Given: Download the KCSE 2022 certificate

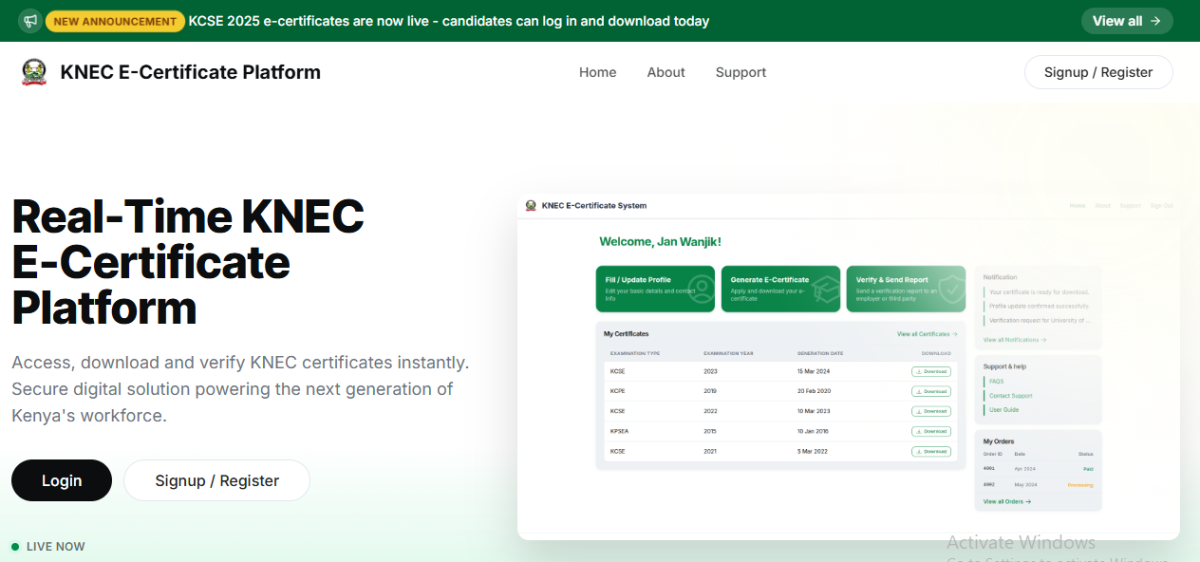Looking at the screenshot, I should pyautogui.click(x=931, y=411).
